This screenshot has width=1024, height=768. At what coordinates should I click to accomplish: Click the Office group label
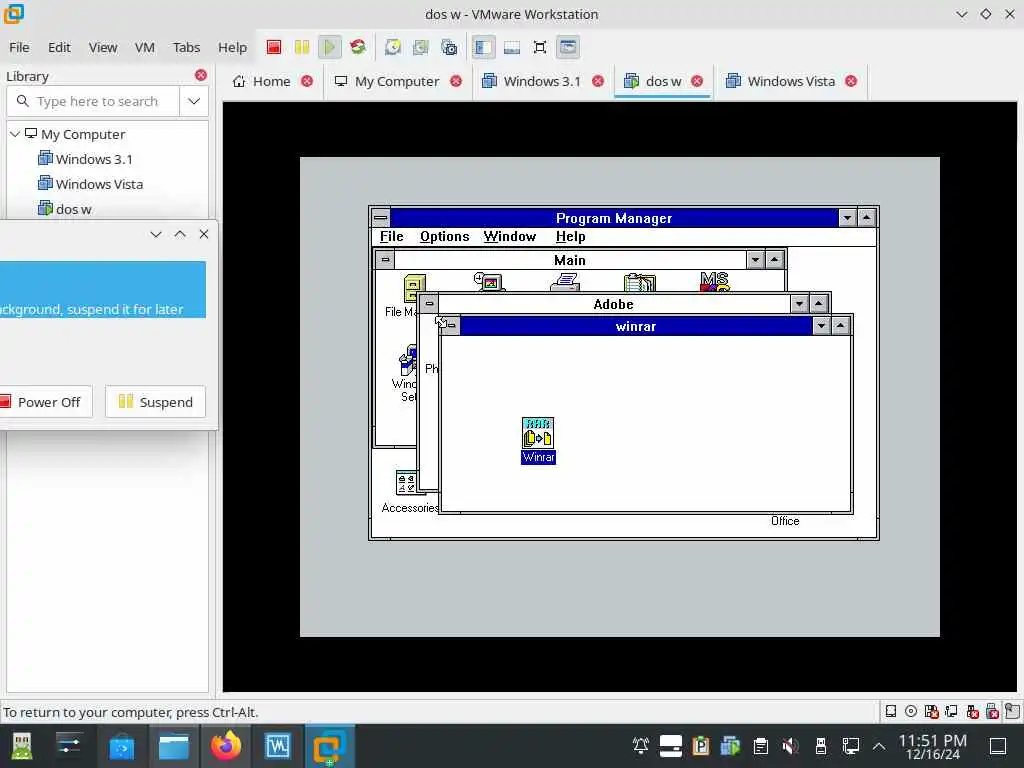785,521
